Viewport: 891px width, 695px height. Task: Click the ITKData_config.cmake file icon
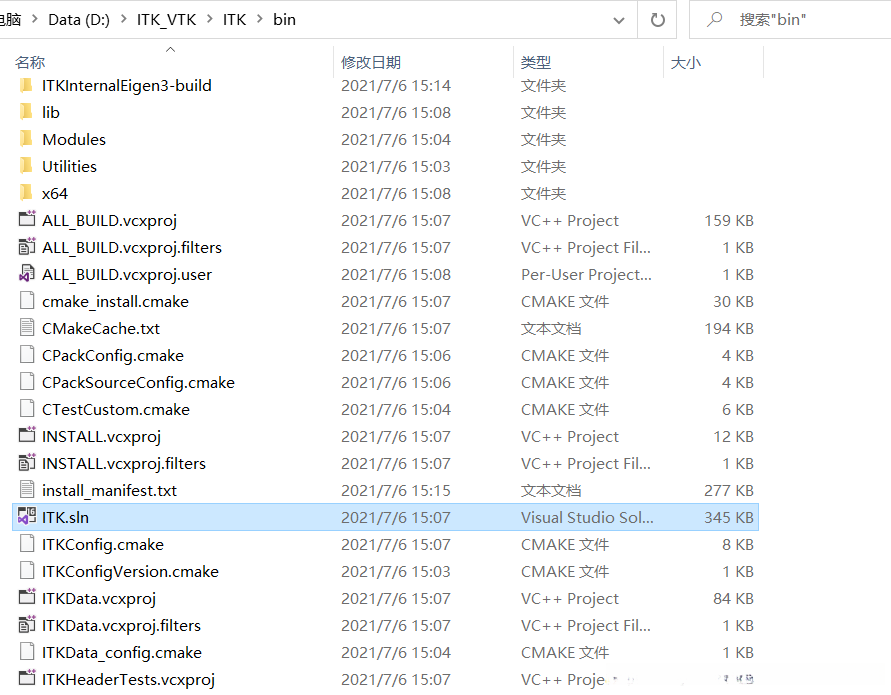tap(27, 652)
